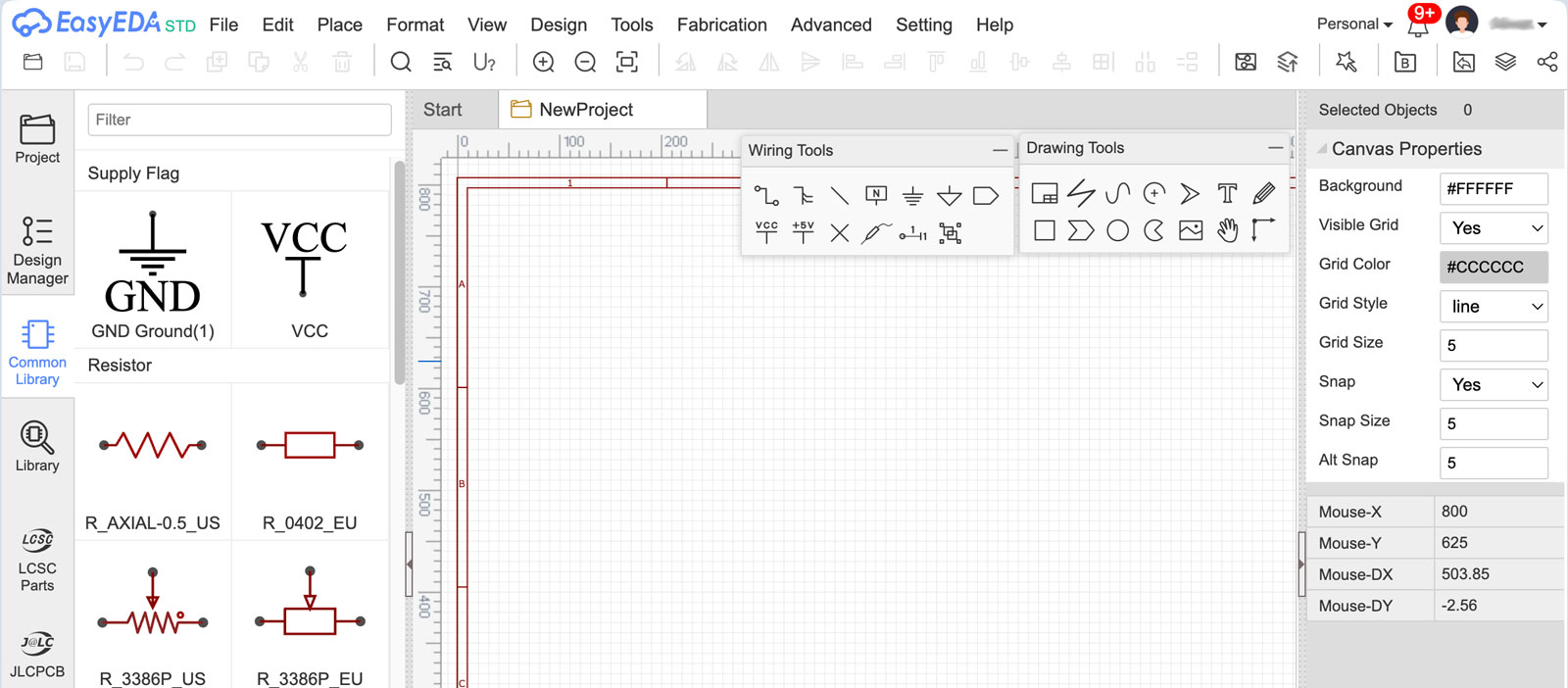The width and height of the screenshot is (1568, 688).
Task: Open the Library search sidebar panel
Action: [x=37, y=447]
